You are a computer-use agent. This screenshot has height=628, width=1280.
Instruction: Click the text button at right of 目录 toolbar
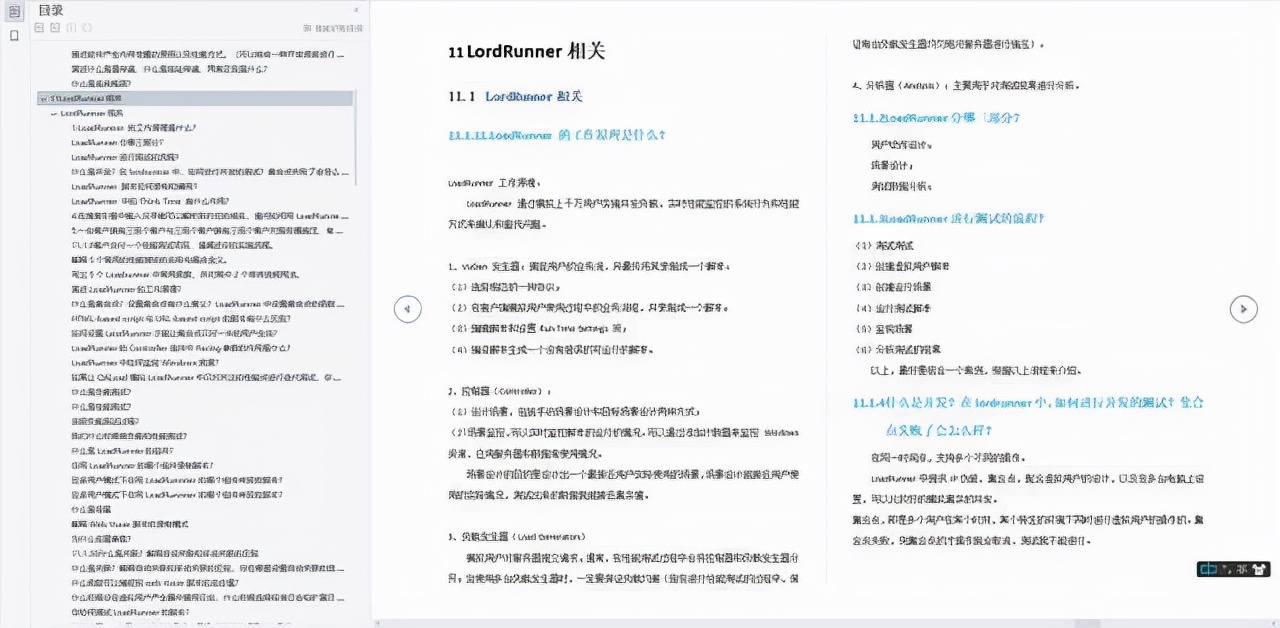tap(333, 28)
